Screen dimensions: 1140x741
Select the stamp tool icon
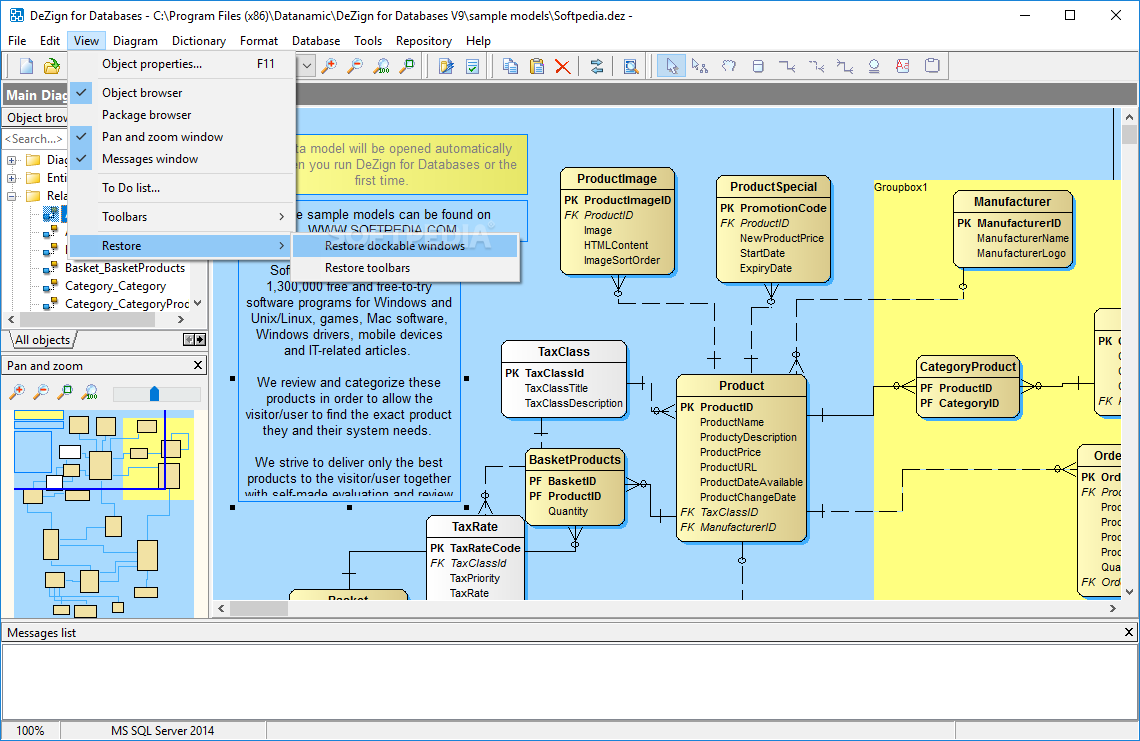pyautogui.click(x=874, y=66)
